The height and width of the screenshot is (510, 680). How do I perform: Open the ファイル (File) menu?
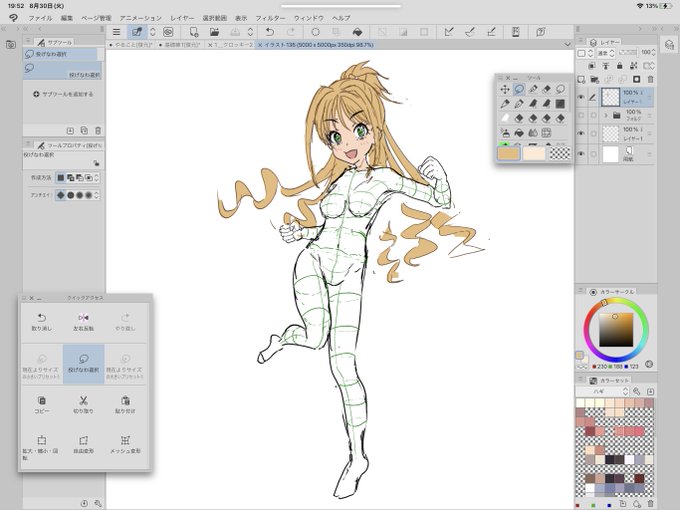[x=40, y=18]
